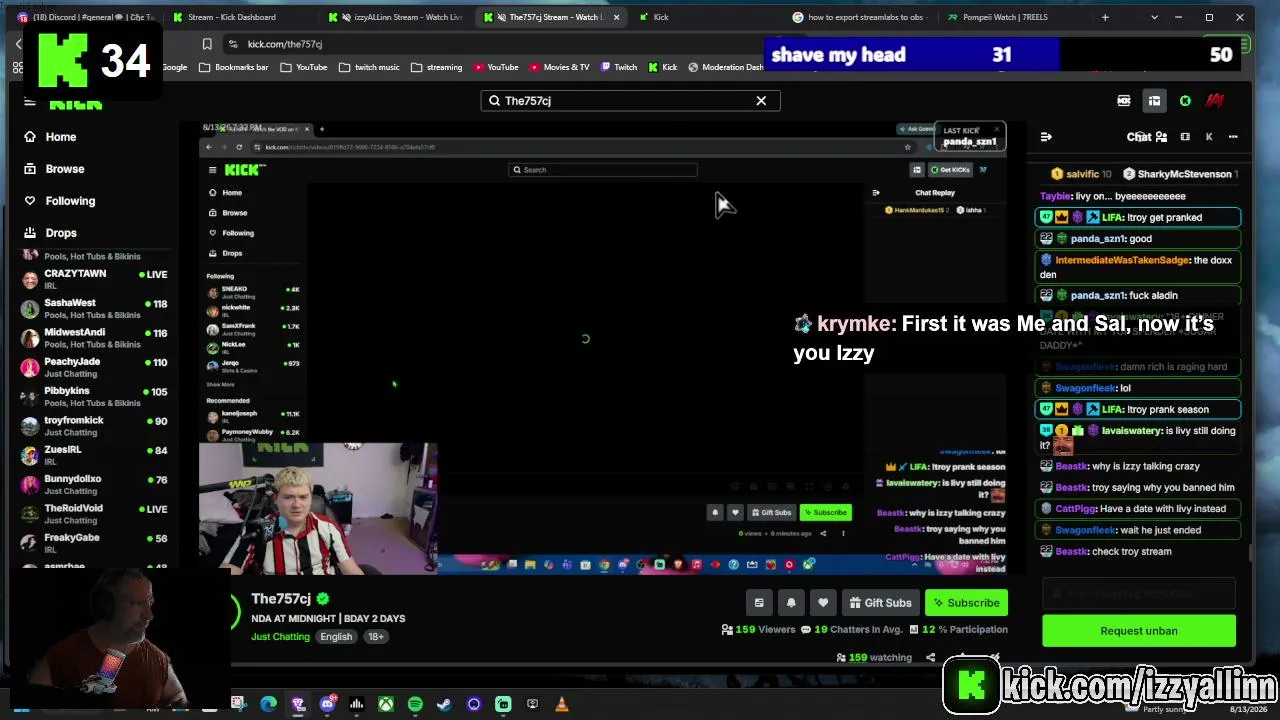Open the YouTube bookmark with red icon
Viewport: 1280px width, 720px height.
click(x=495, y=67)
